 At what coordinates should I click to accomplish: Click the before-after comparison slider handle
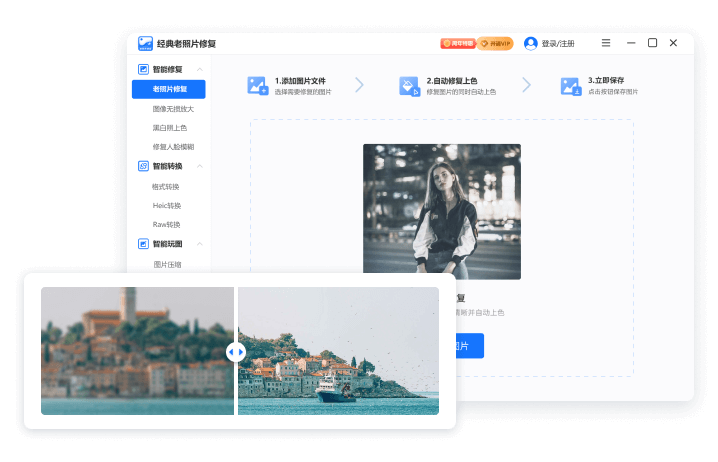point(235,351)
